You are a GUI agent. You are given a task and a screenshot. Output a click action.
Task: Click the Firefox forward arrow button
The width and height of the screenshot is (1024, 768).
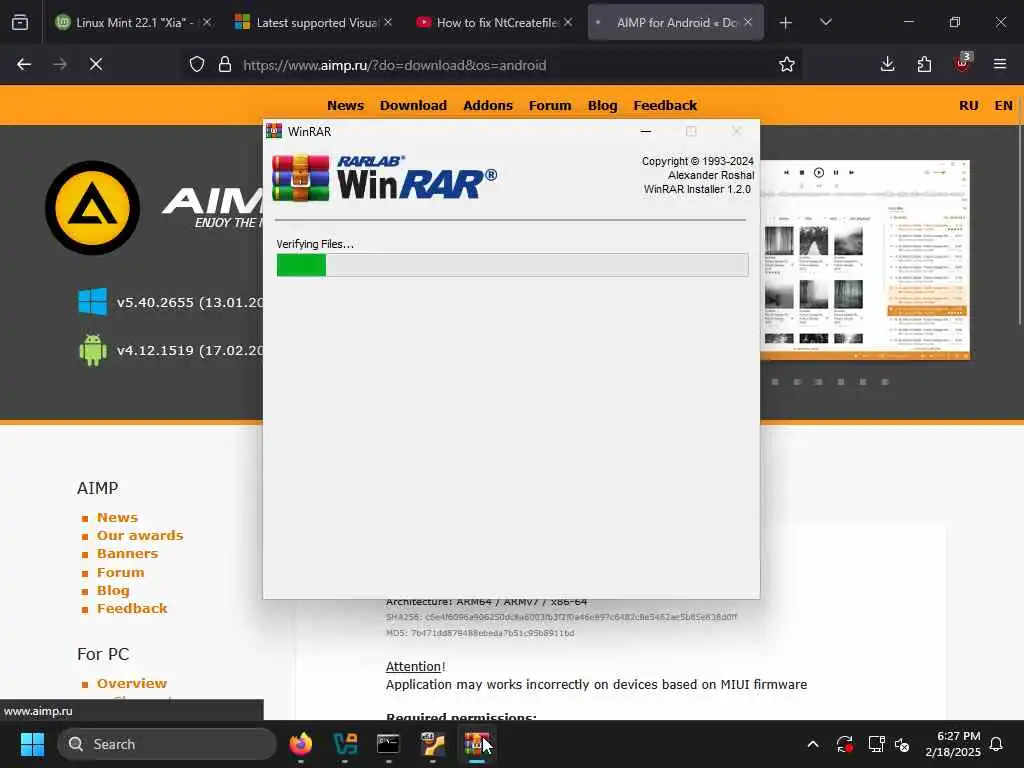pos(60,65)
